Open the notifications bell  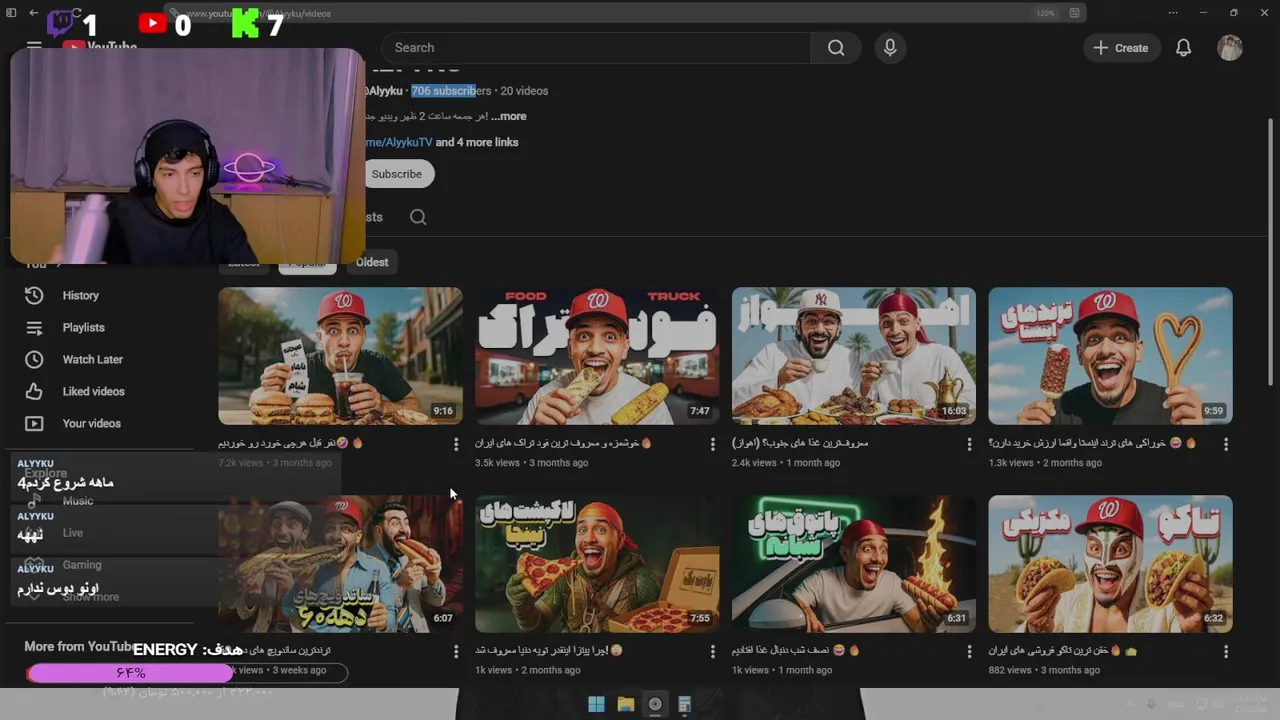pyautogui.click(x=1183, y=48)
